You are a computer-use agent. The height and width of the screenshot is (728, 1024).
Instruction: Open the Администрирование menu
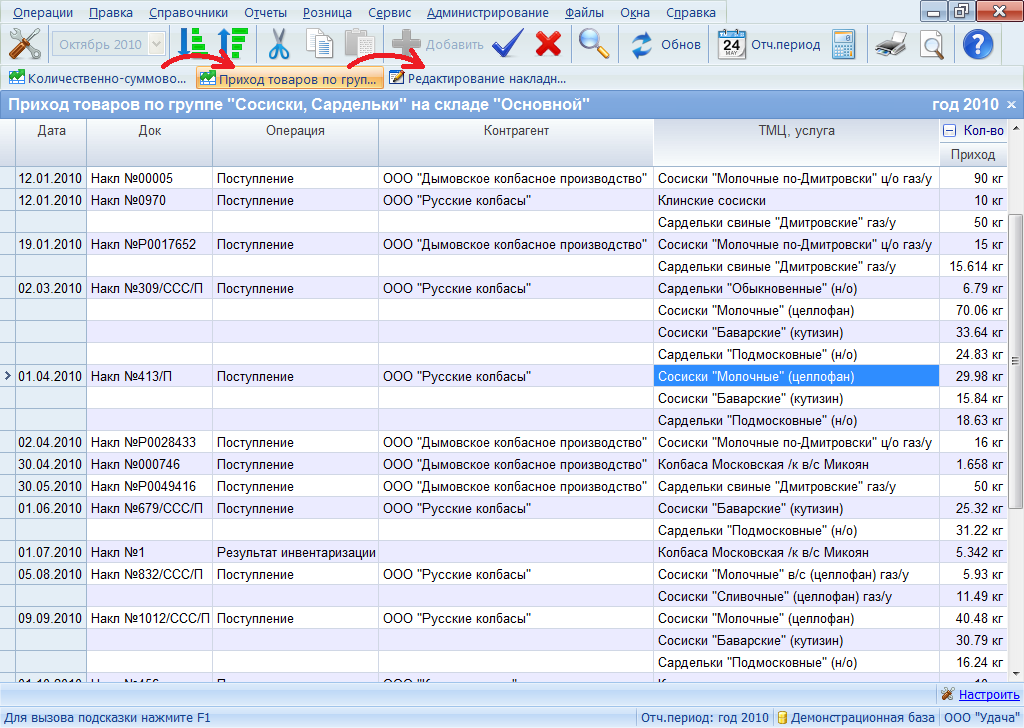point(487,13)
